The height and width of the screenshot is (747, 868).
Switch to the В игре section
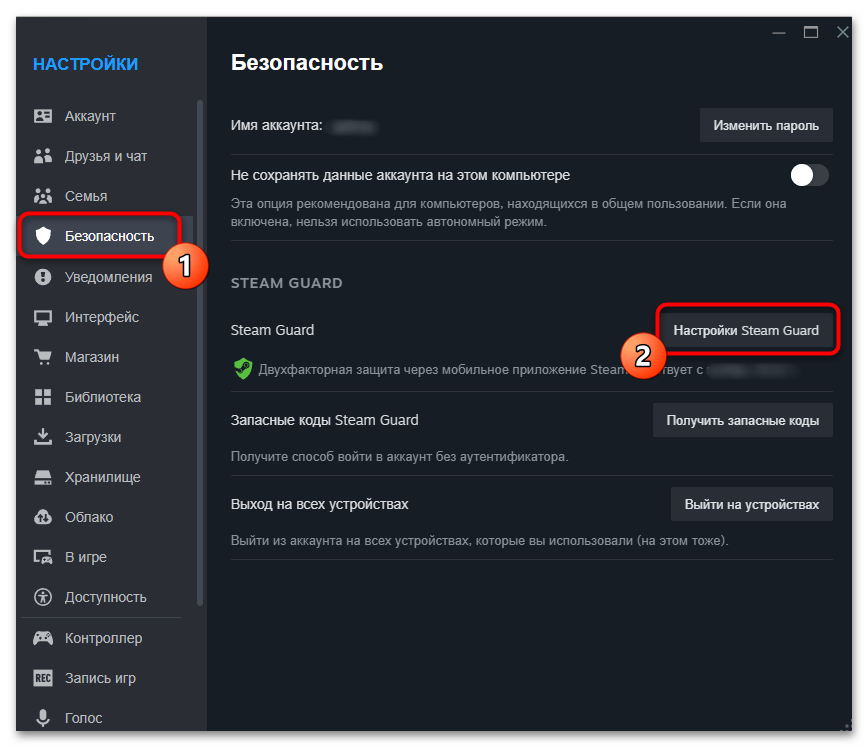(x=106, y=557)
